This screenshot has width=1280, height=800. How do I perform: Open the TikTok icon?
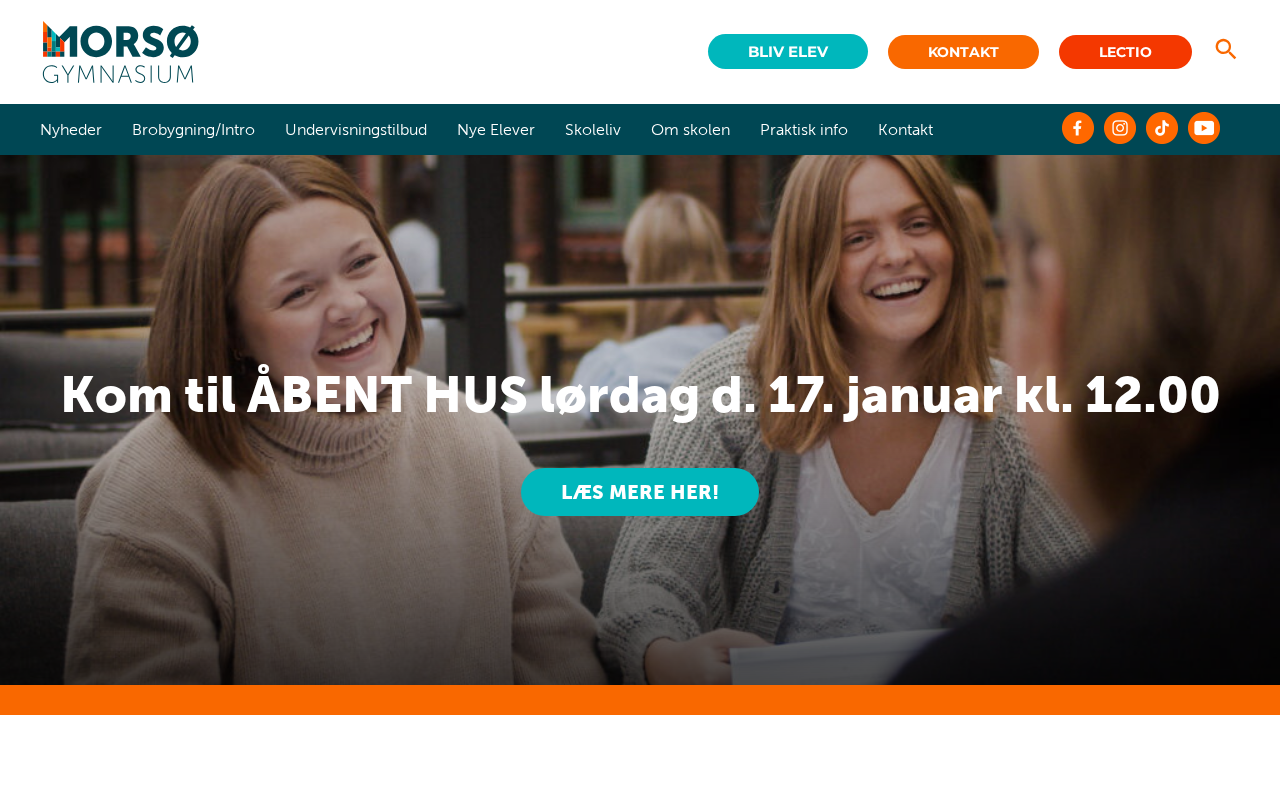pos(1162,128)
